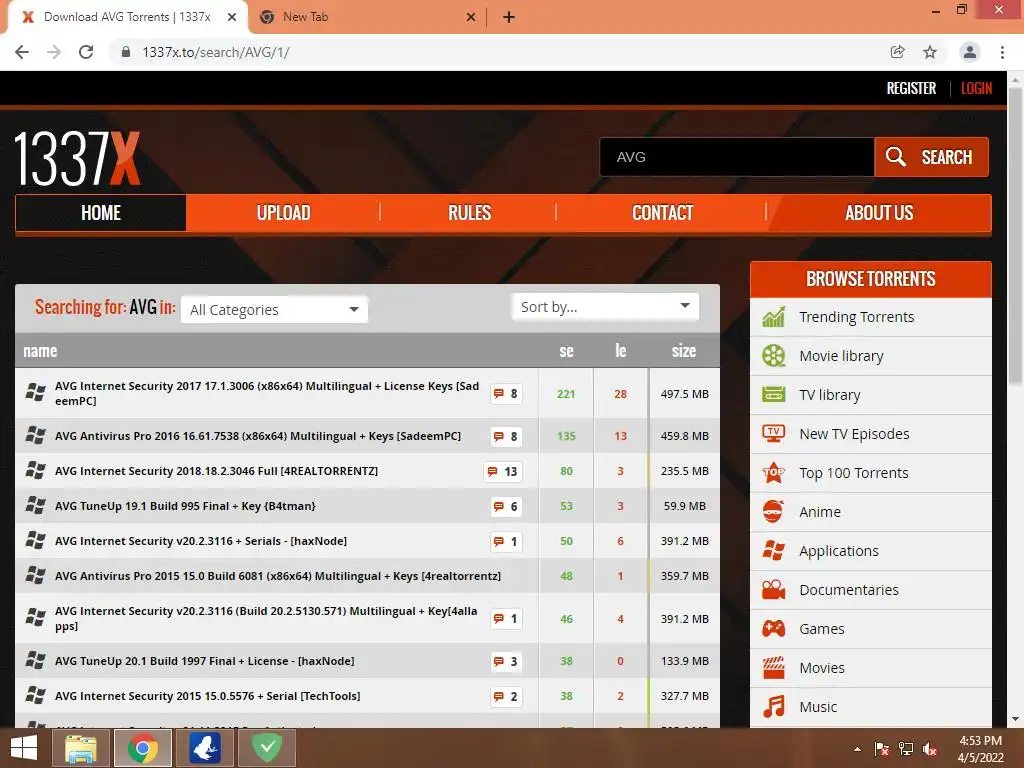Click the Anime ninja icon
Image resolution: width=1024 pixels, height=768 pixels.
point(773,511)
